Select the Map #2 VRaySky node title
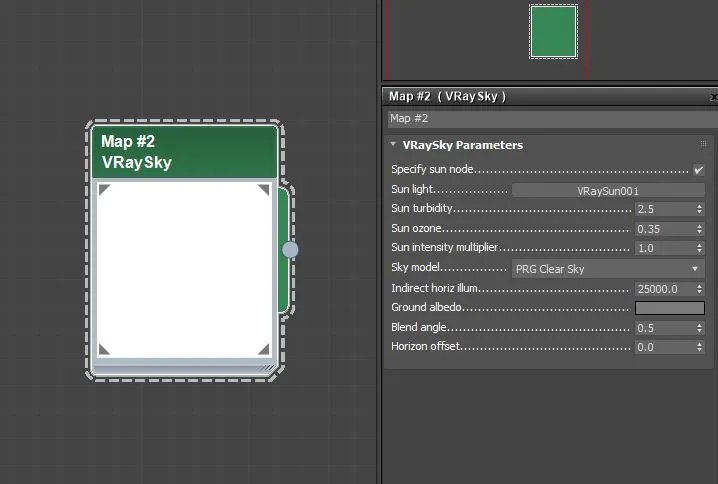The width and height of the screenshot is (718, 484). 185,152
